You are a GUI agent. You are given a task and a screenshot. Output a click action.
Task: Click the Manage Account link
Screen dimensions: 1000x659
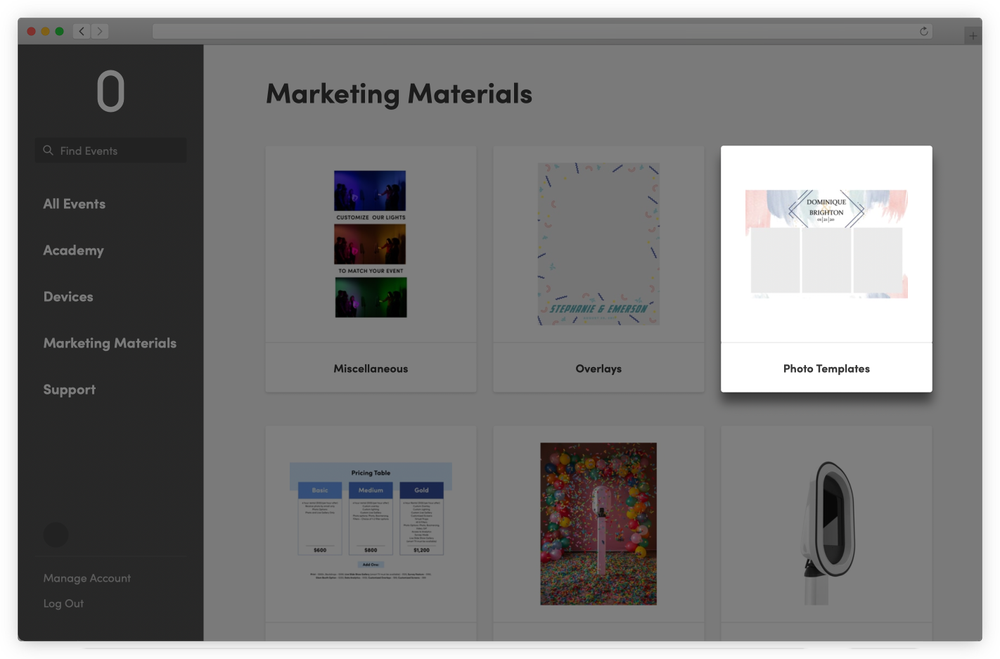(87, 578)
